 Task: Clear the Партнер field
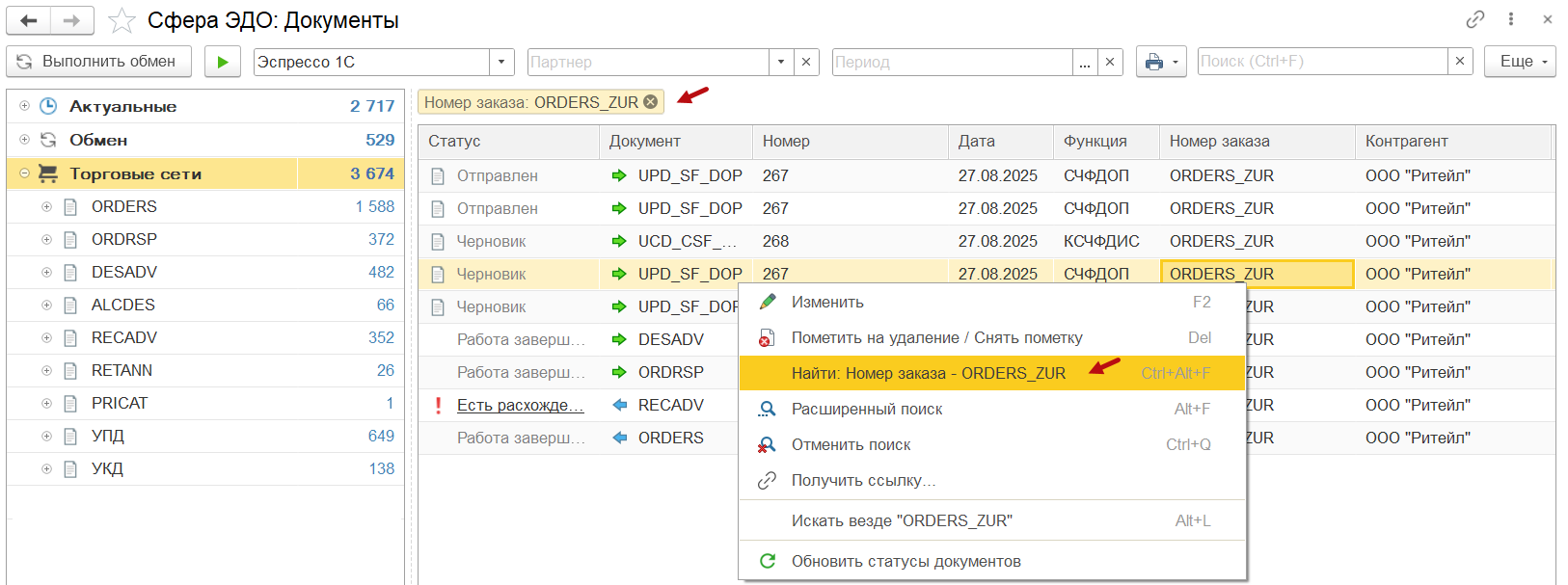point(807,62)
